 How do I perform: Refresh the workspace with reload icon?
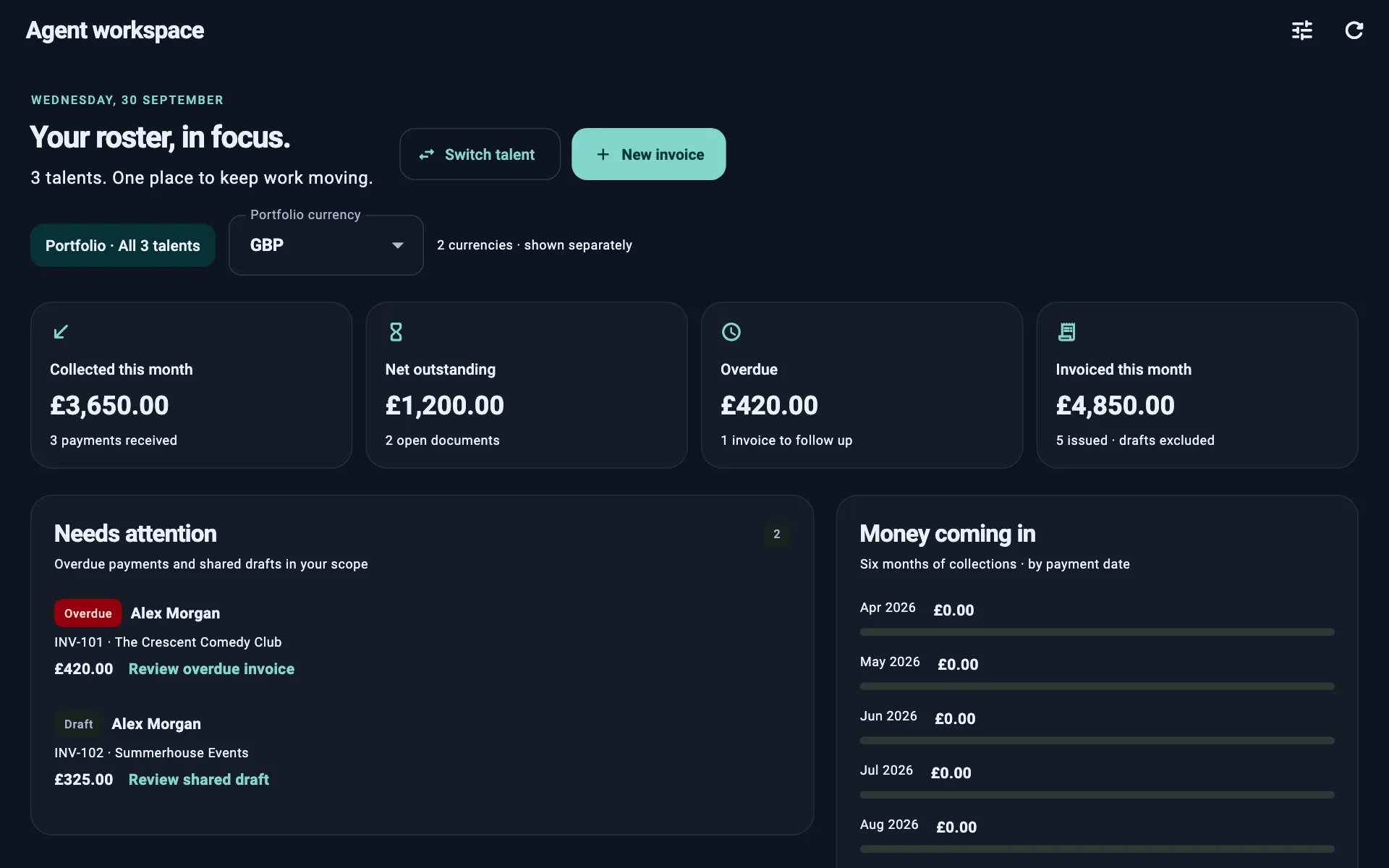point(1354,30)
